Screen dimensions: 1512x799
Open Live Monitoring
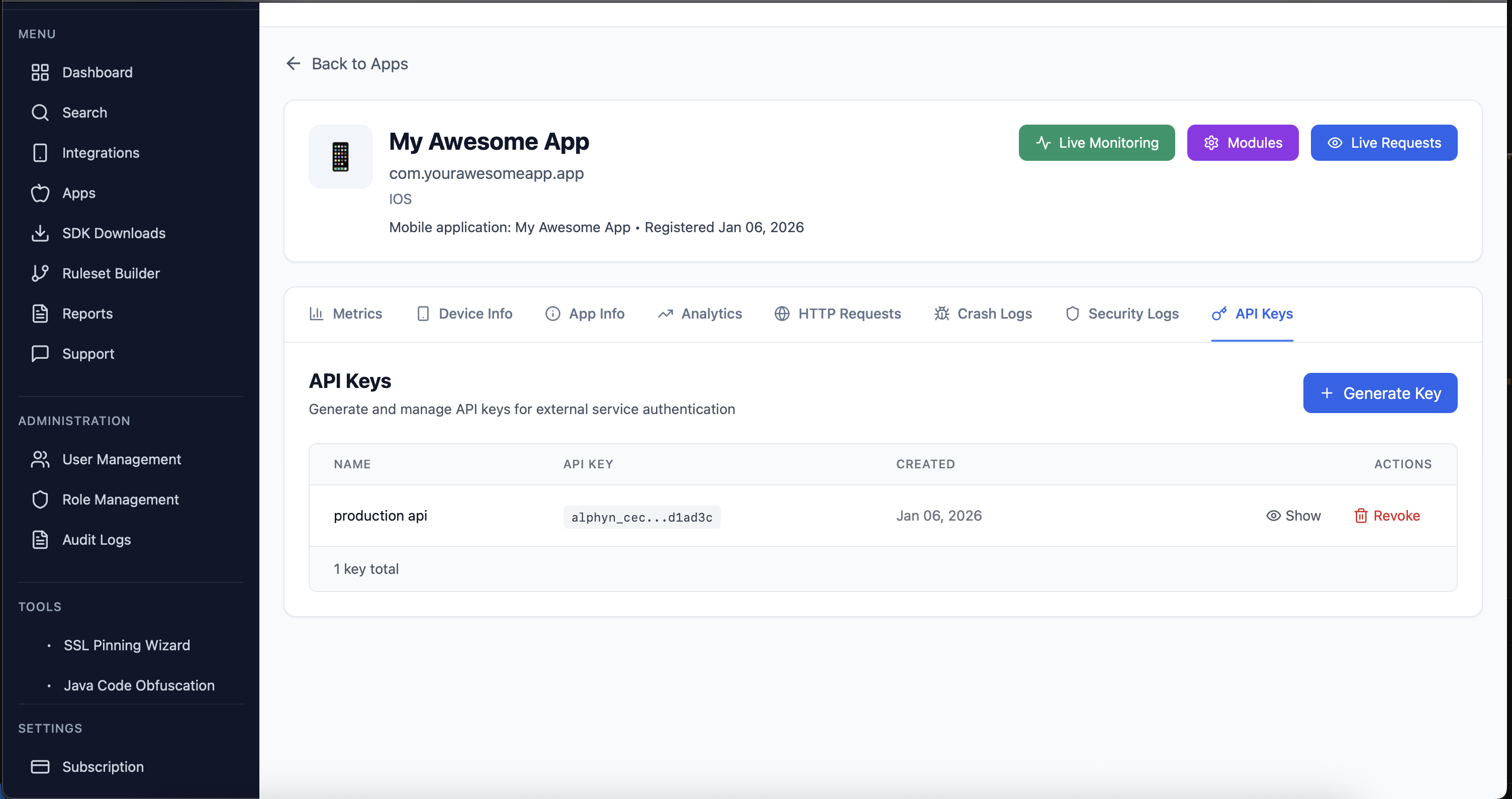coord(1096,143)
